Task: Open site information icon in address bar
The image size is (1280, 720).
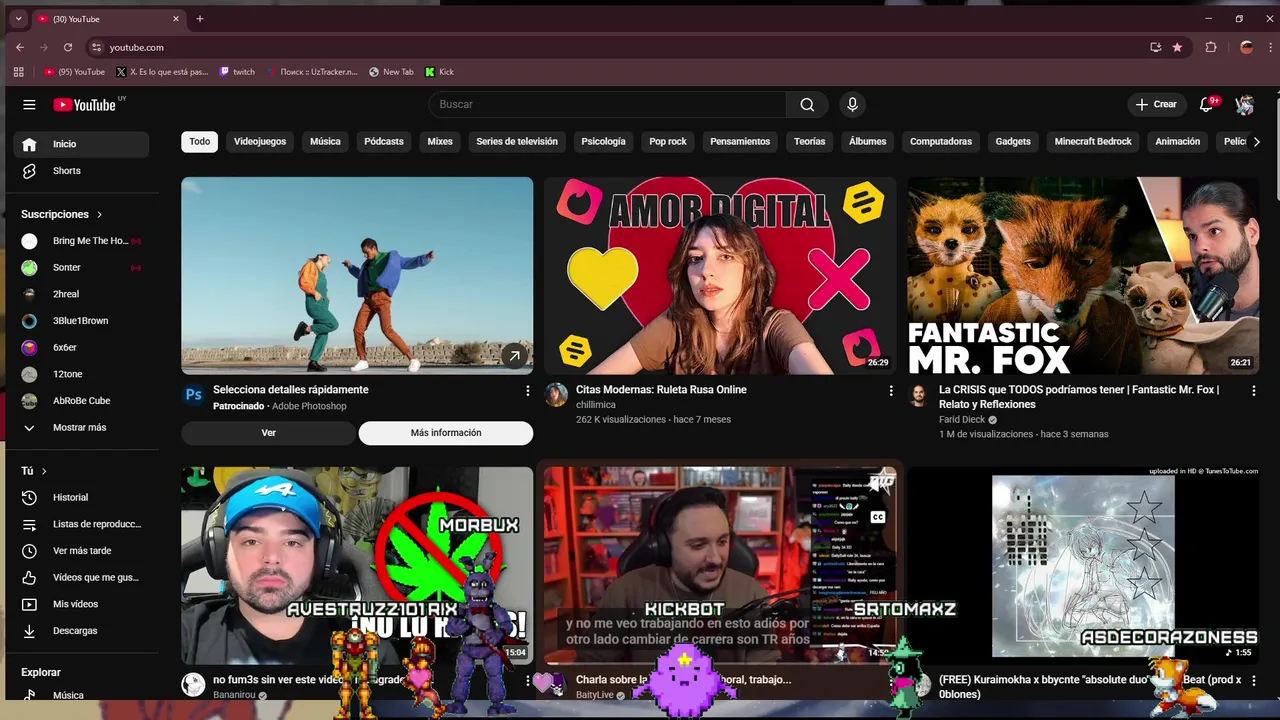Action: [96, 47]
